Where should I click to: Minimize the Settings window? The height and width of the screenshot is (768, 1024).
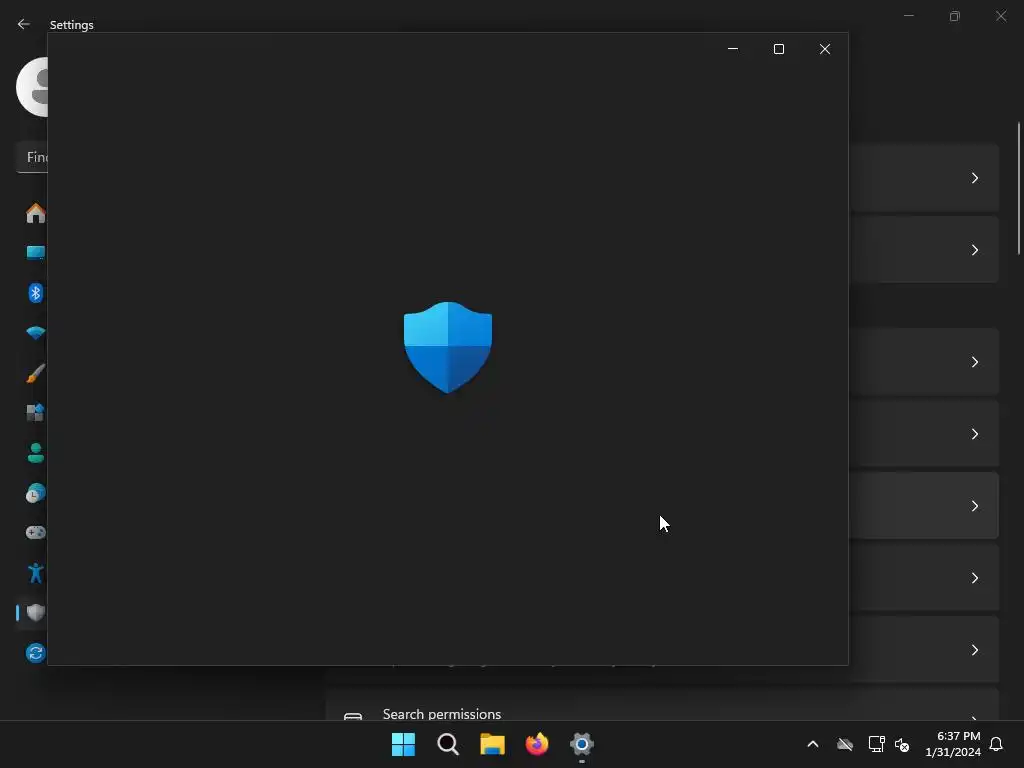click(x=908, y=16)
